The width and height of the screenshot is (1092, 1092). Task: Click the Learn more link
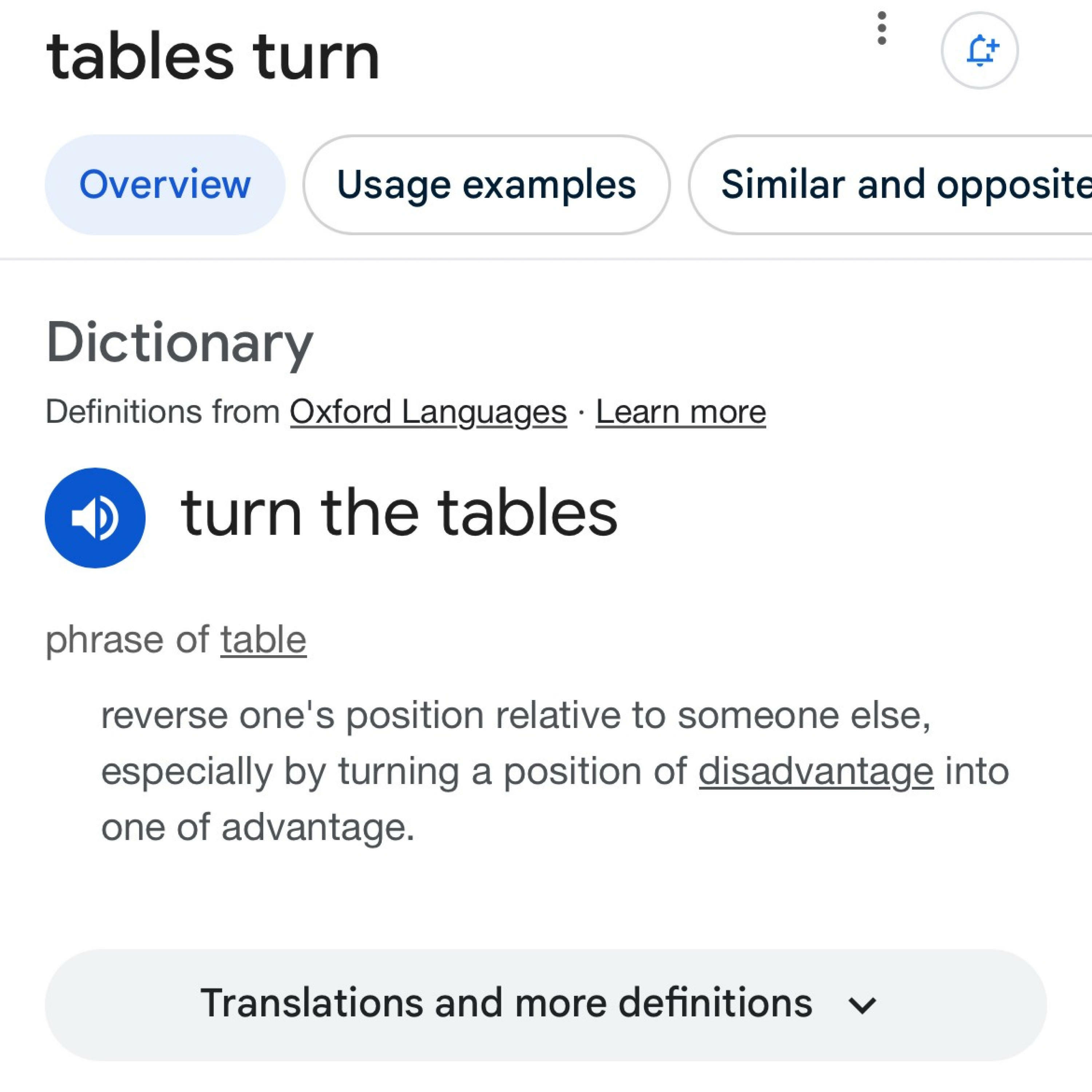click(681, 411)
